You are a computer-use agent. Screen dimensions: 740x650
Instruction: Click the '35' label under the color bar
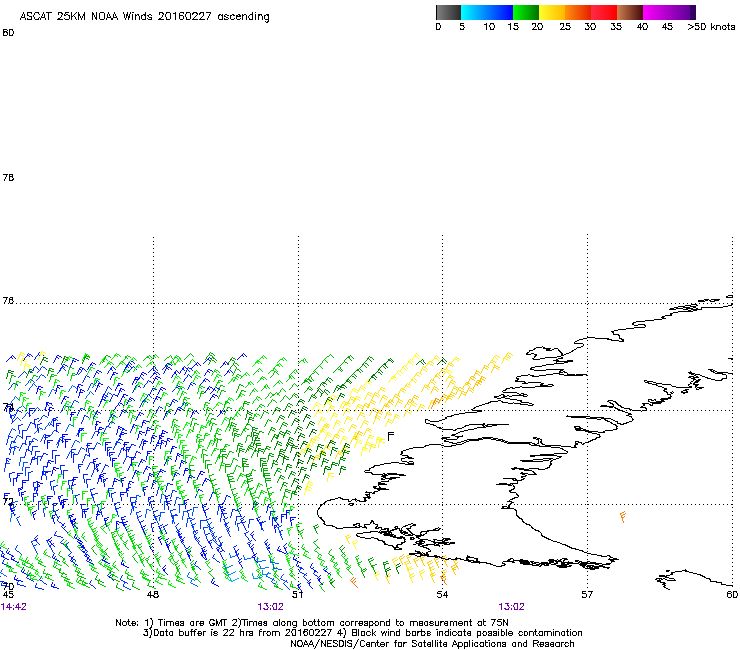[x=616, y=27]
